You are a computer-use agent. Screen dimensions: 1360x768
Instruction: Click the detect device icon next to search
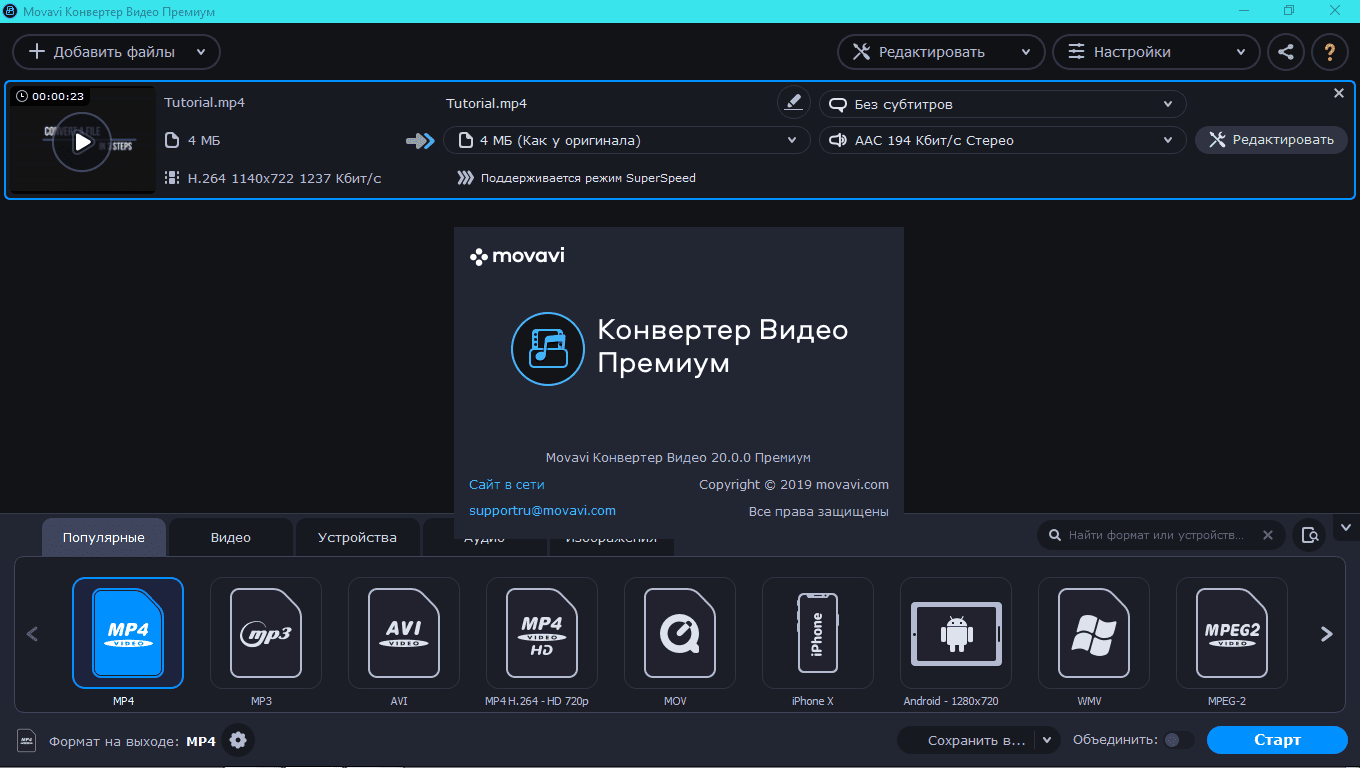pyautogui.click(x=1309, y=535)
